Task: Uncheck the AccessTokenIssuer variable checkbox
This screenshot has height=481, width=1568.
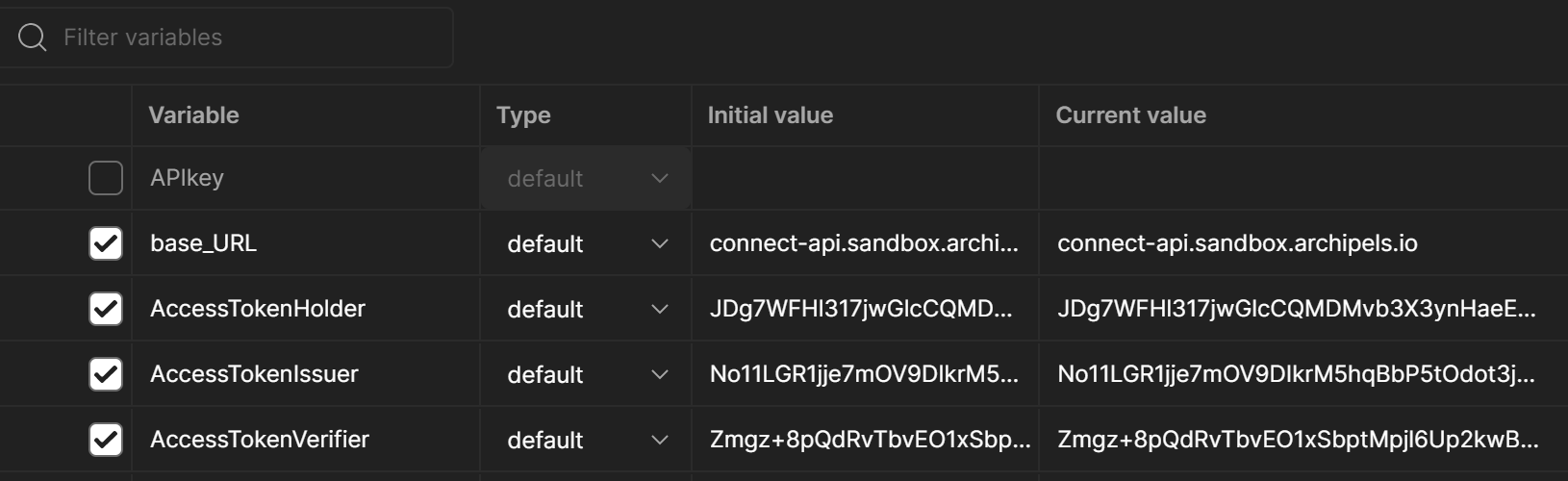Action: pos(106,374)
